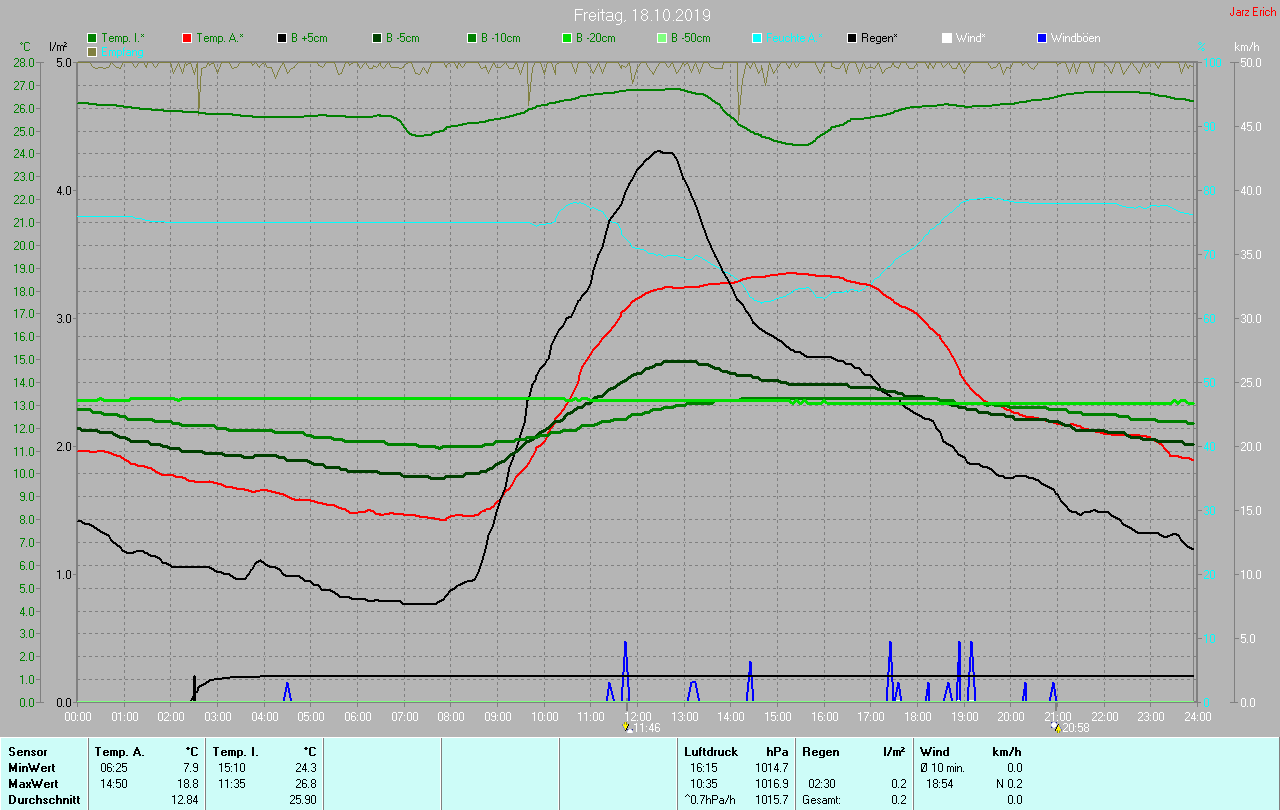The height and width of the screenshot is (810, 1280).
Task: Click the minimum pressure value 1014.7
Action: 771,768
